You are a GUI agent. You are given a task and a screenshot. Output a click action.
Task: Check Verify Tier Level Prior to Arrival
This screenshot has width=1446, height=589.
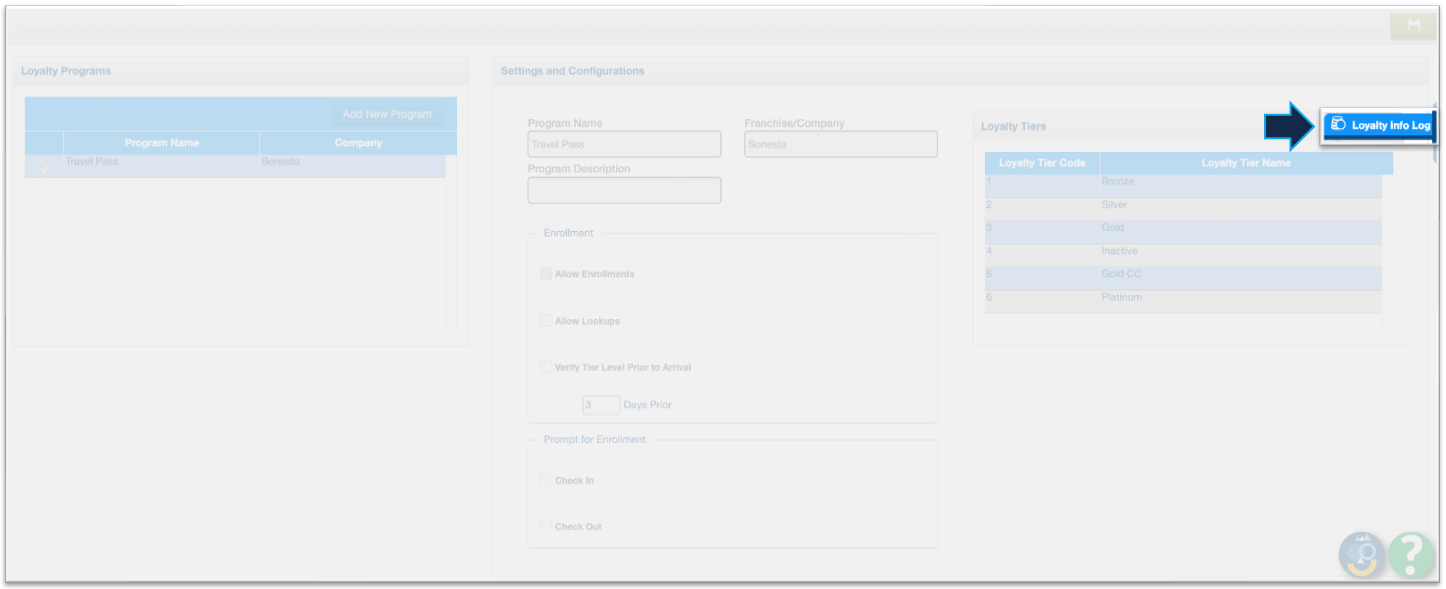546,367
